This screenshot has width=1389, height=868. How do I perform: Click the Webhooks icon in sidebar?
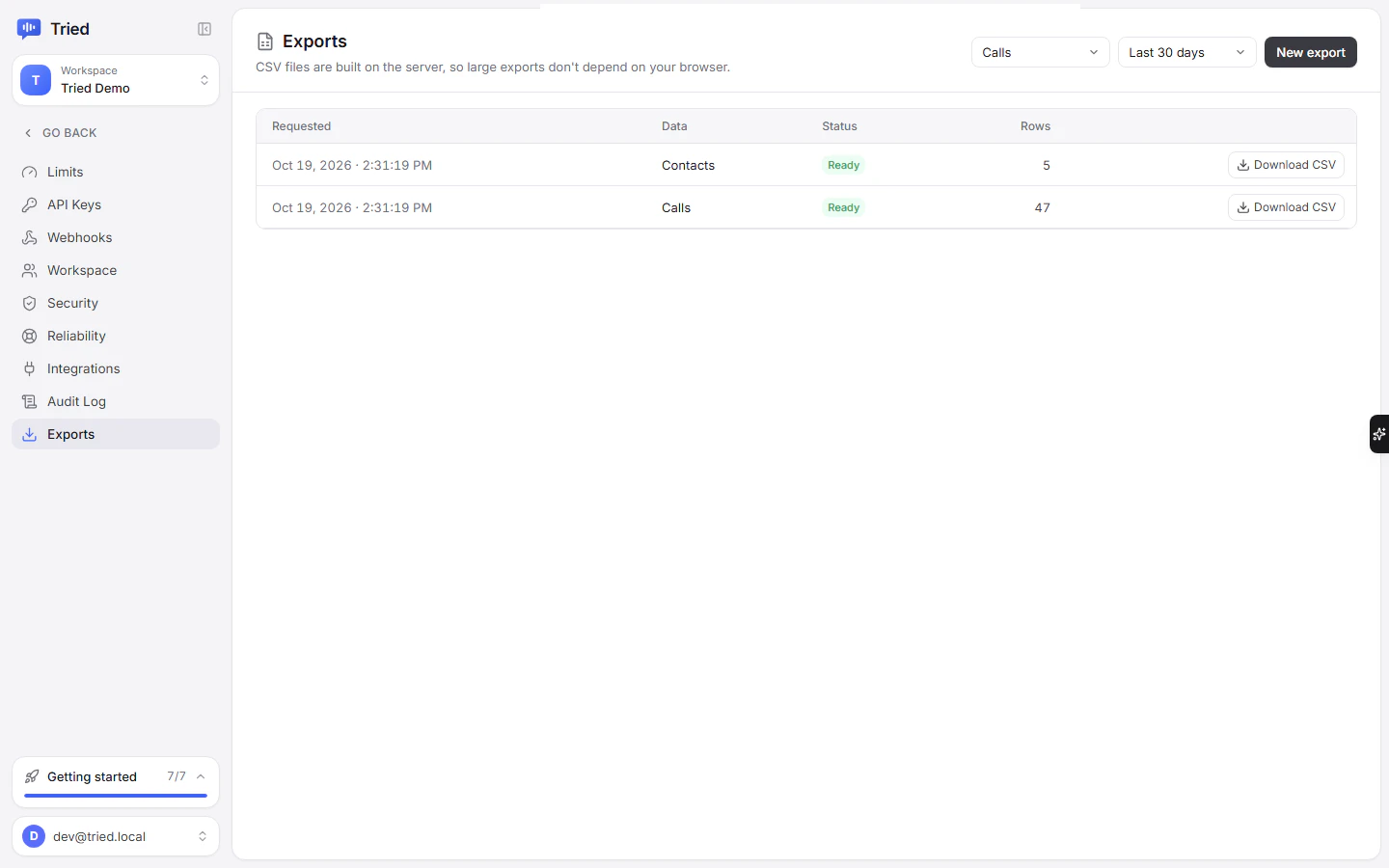click(x=30, y=237)
